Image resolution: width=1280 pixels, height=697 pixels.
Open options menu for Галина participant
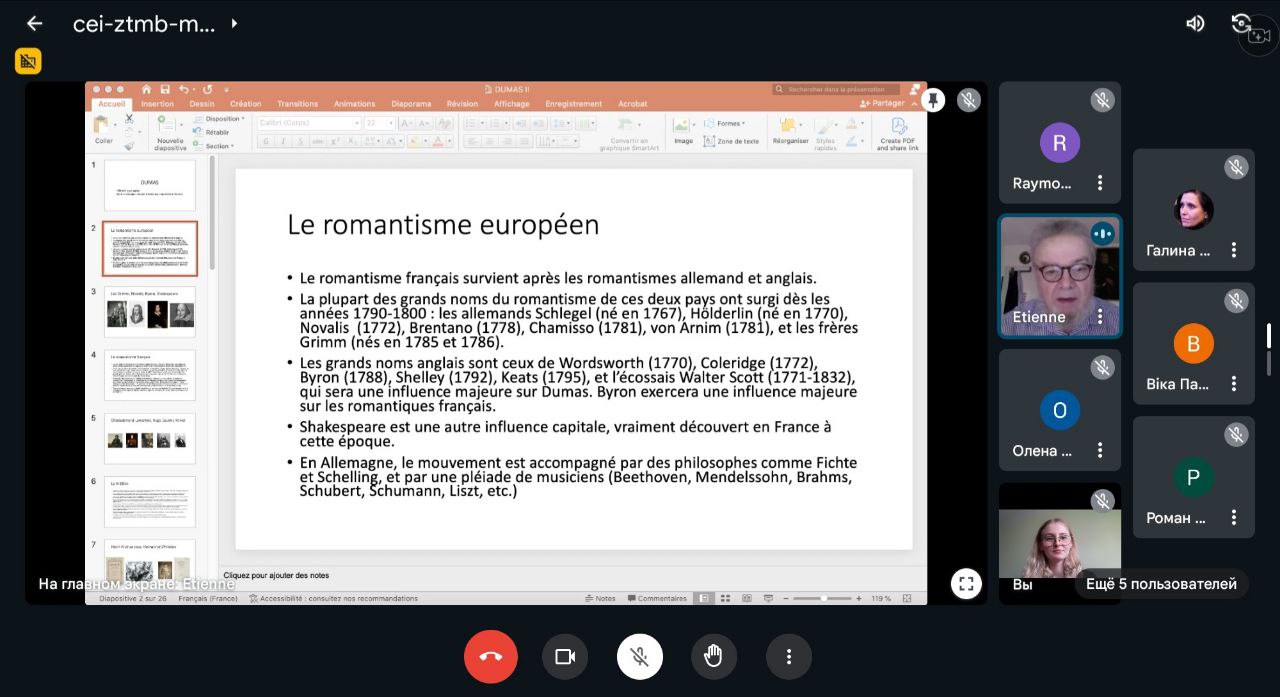[1234, 250]
